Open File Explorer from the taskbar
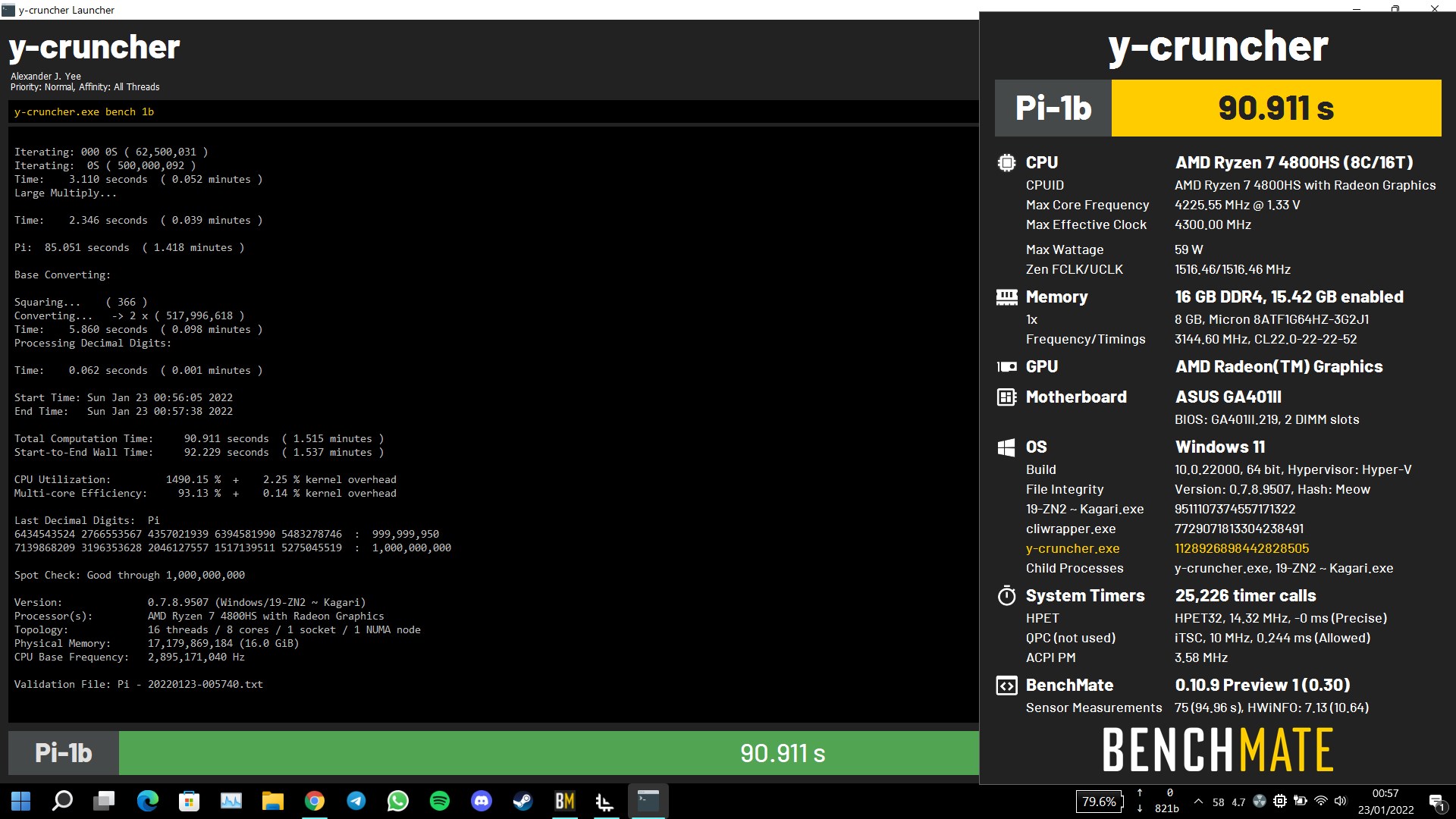1456x819 pixels. click(272, 801)
